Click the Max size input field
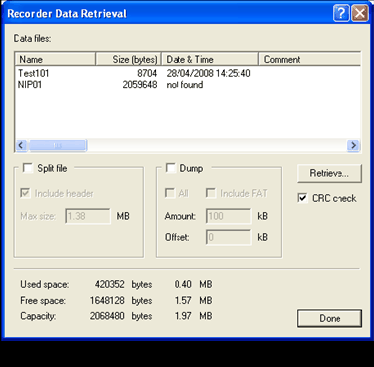 click(x=88, y=216)
